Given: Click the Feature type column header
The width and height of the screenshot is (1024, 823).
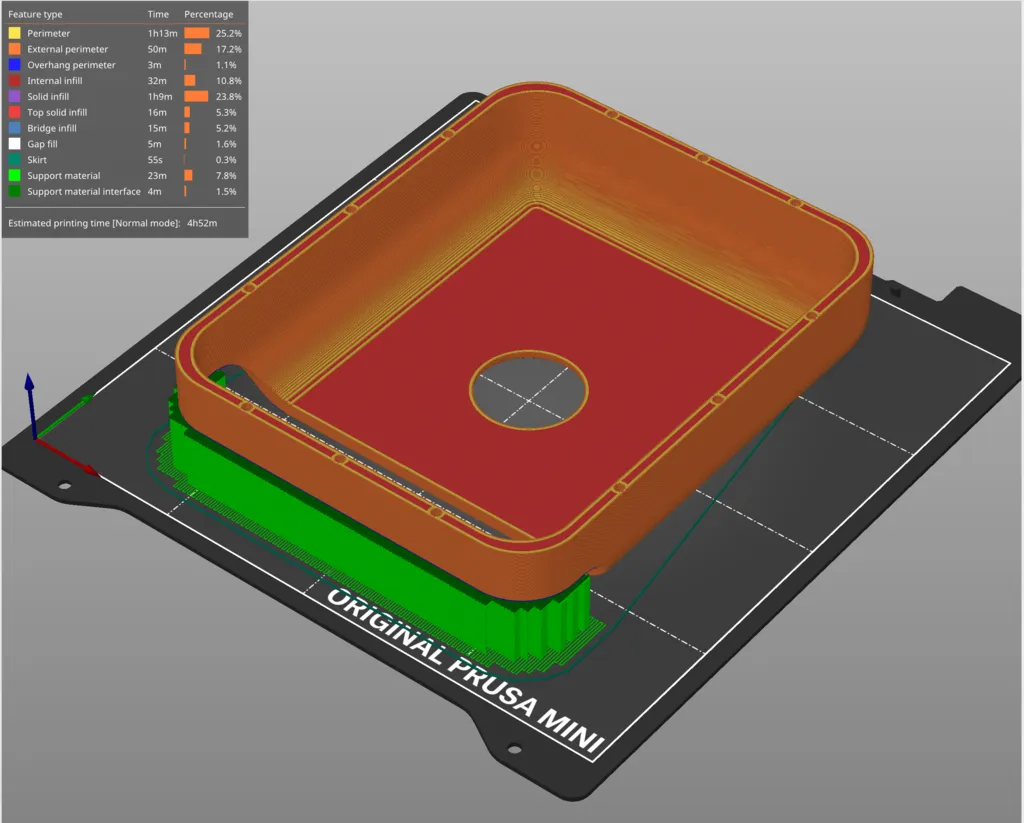Looking at the screenshot, I should (x=35, y=14).
